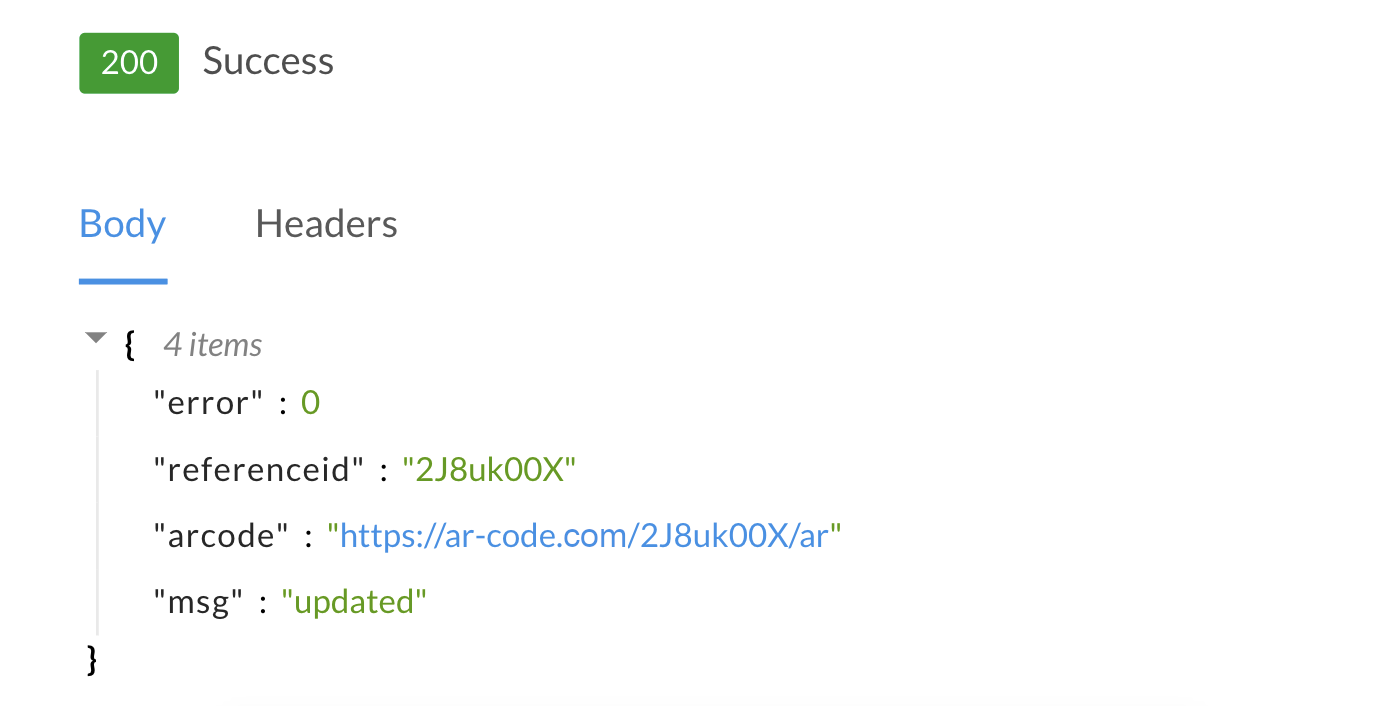This screenshot has width=1400, height=706.
Task: Click the Success status text
Action: click(268, 62)
